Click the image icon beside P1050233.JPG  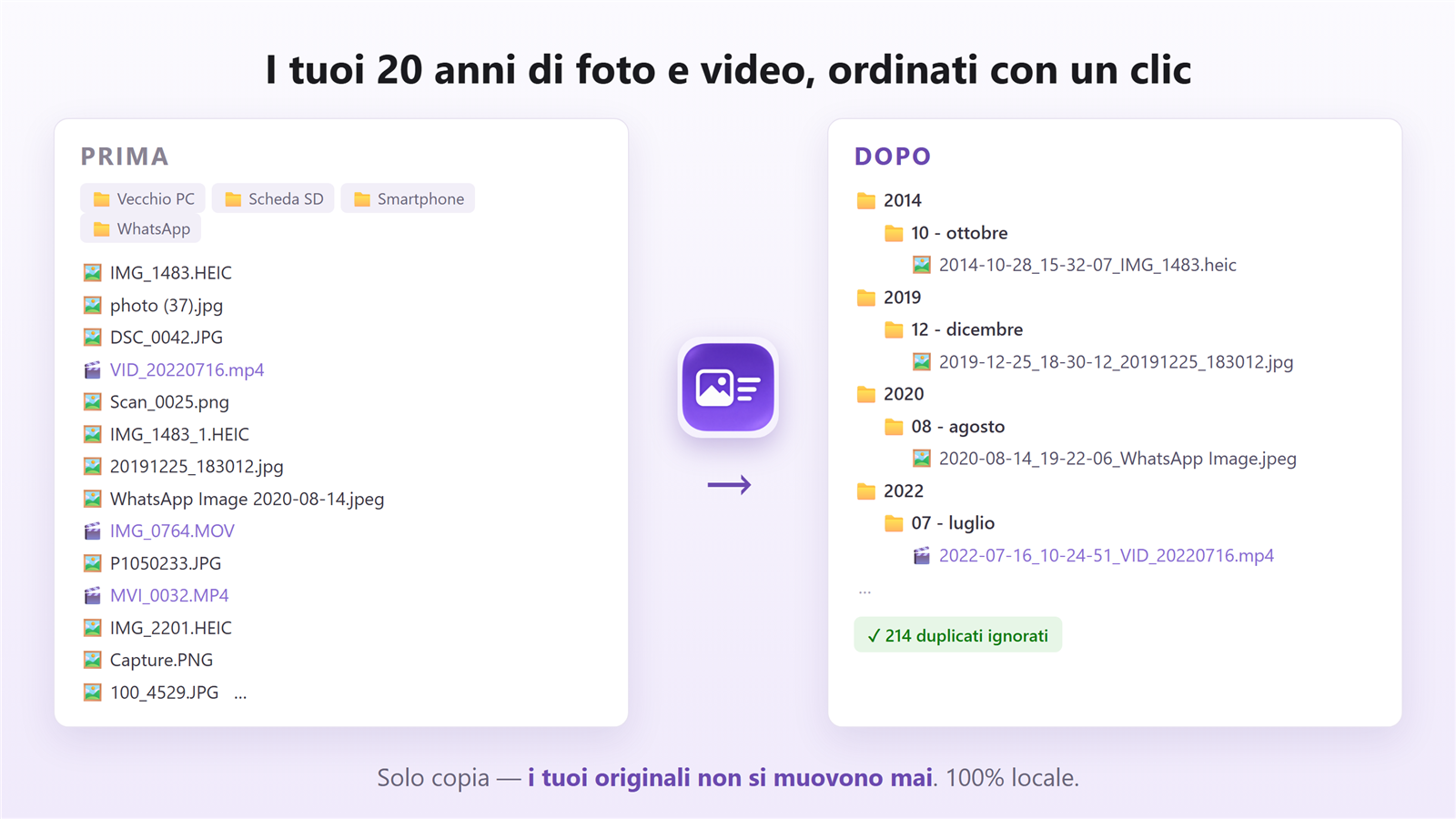click(x=93, y=563)
